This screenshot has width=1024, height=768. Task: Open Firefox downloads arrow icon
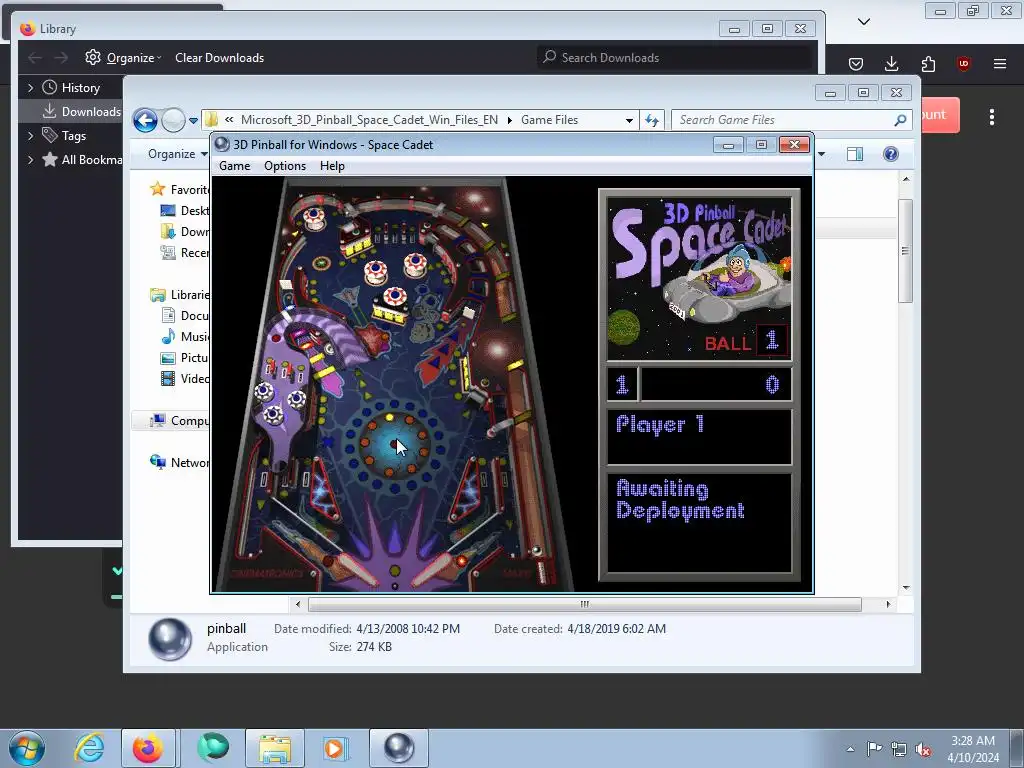tap(891, 63)
